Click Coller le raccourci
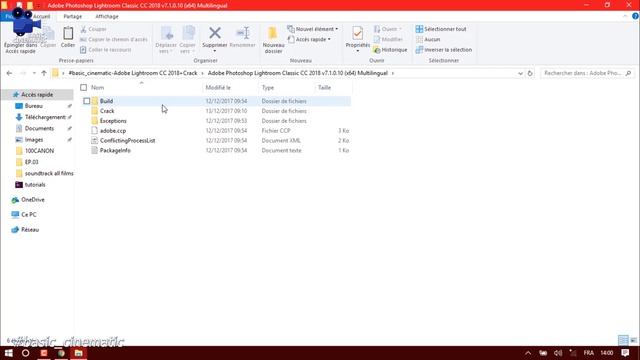Viewport: 640px width, 360px height. click(x=106, y=50)
